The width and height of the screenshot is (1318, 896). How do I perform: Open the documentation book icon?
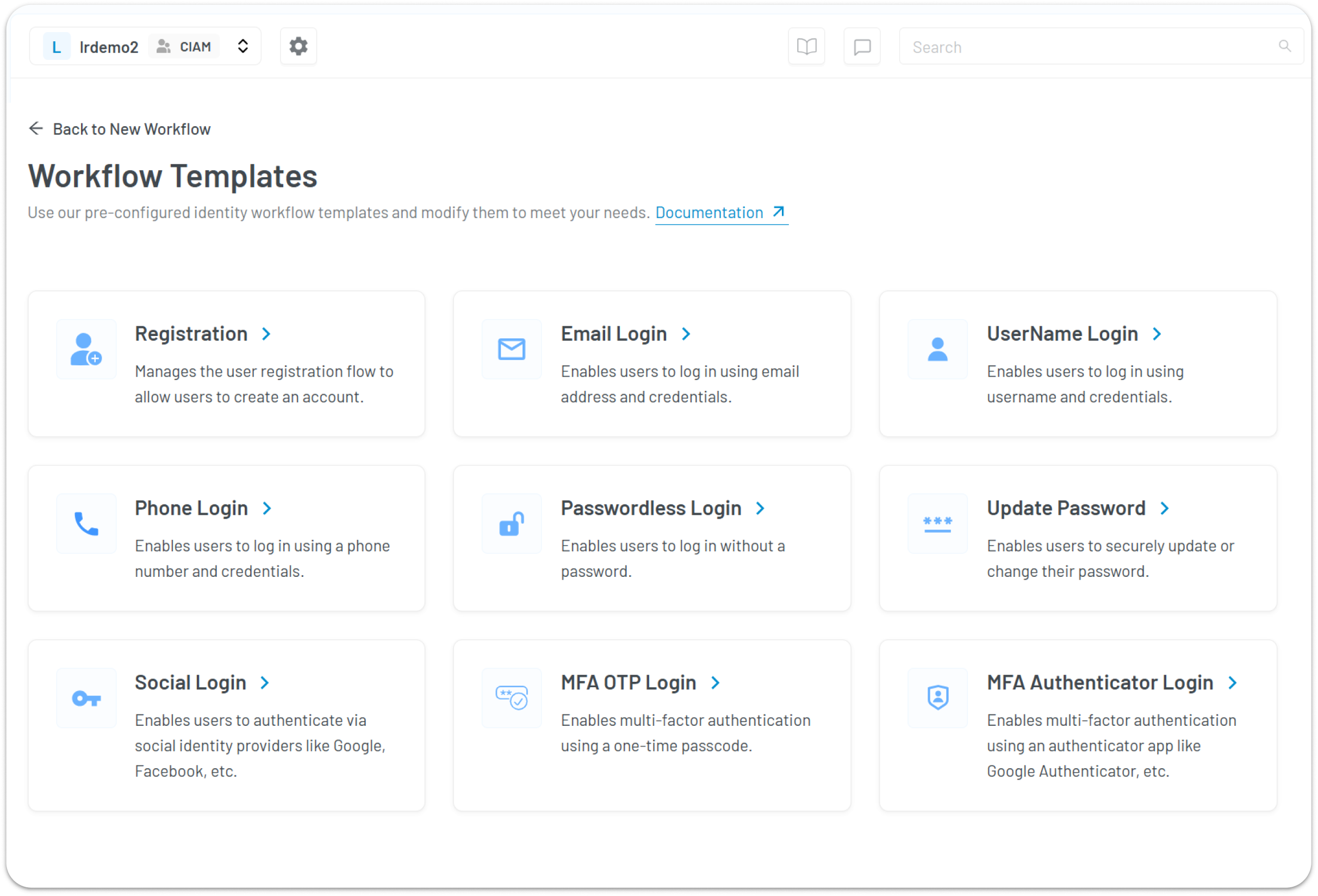click(x=806, y=46)
